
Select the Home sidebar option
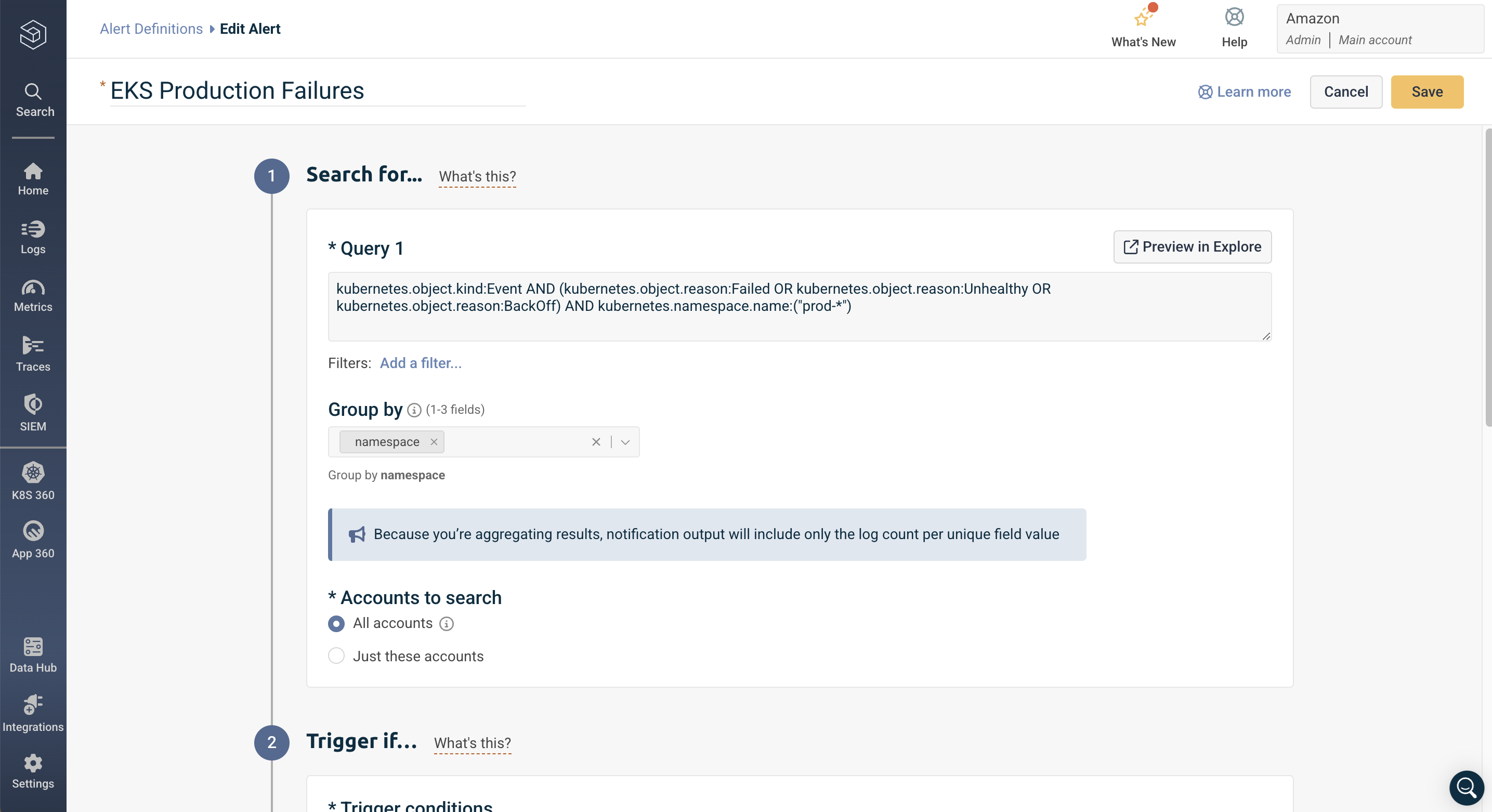click(x=32, y=178)
